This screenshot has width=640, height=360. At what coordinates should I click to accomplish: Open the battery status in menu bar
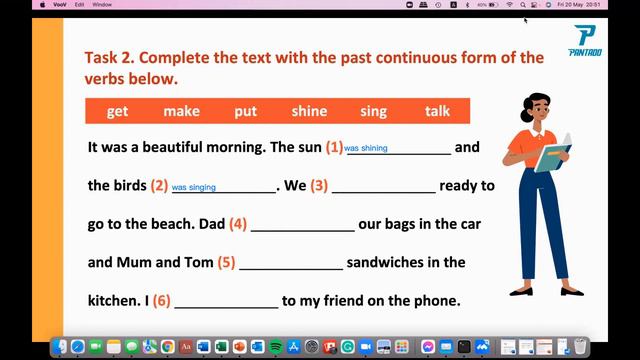click(488, 5)
